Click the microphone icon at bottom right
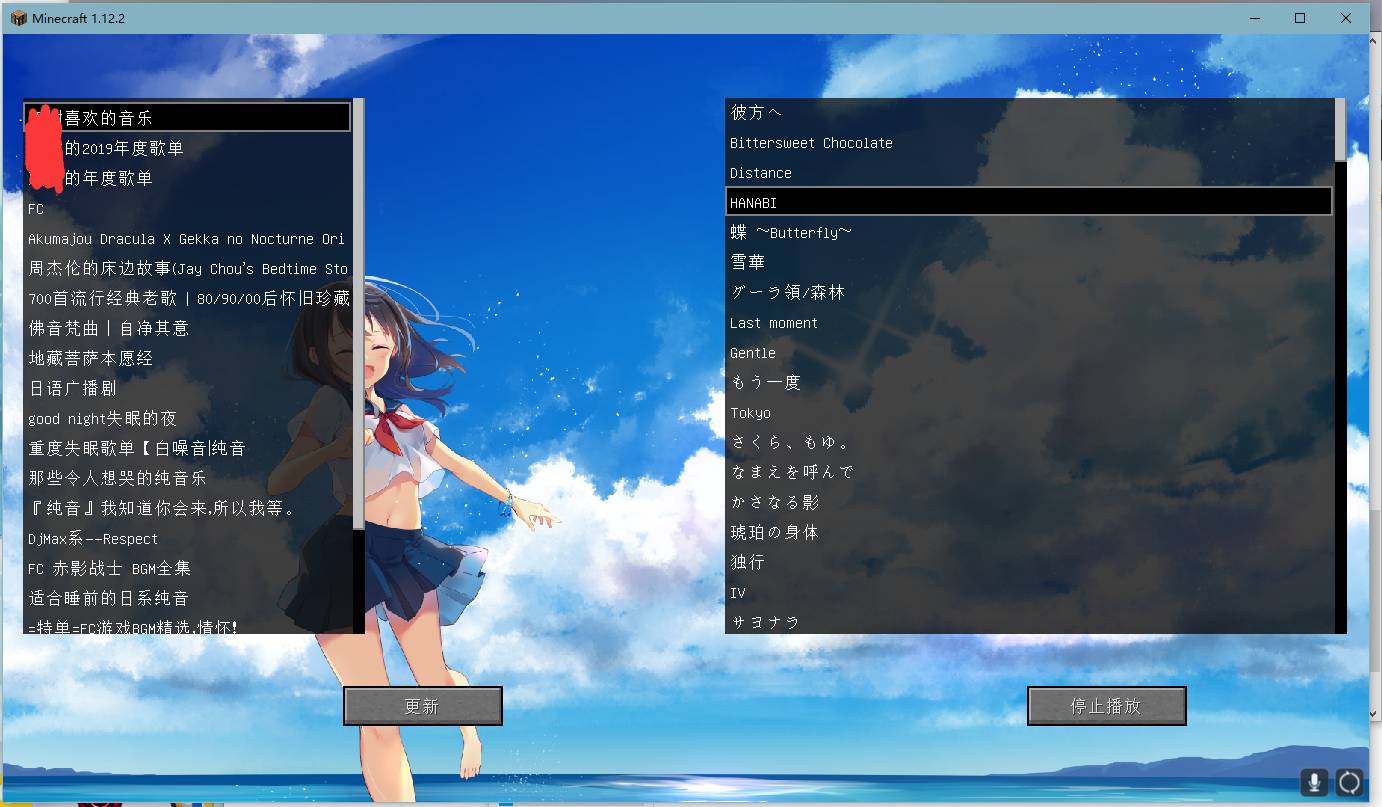This screenshot has height=807, width=1382. tap(1314, 782)
